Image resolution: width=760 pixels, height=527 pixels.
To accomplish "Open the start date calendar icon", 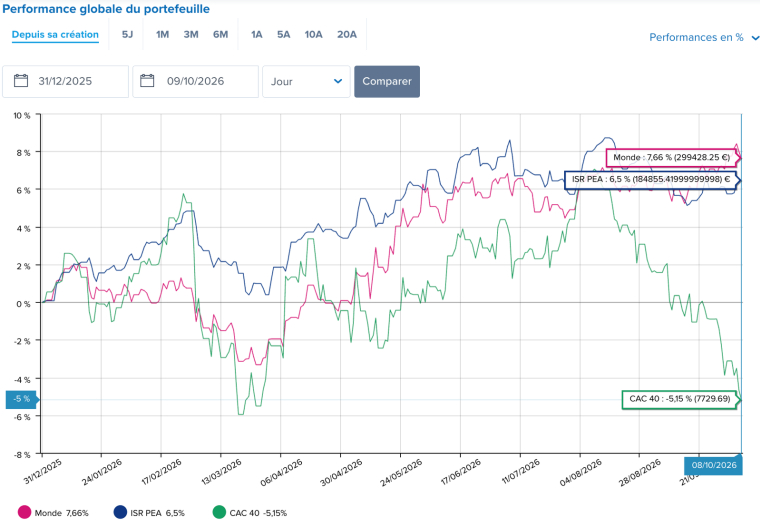I will tap(21, 80).
